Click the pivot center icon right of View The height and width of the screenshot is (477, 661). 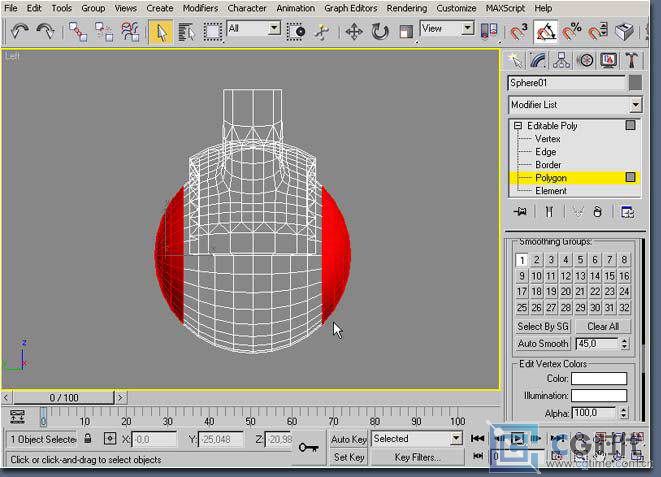click(489, 32)
